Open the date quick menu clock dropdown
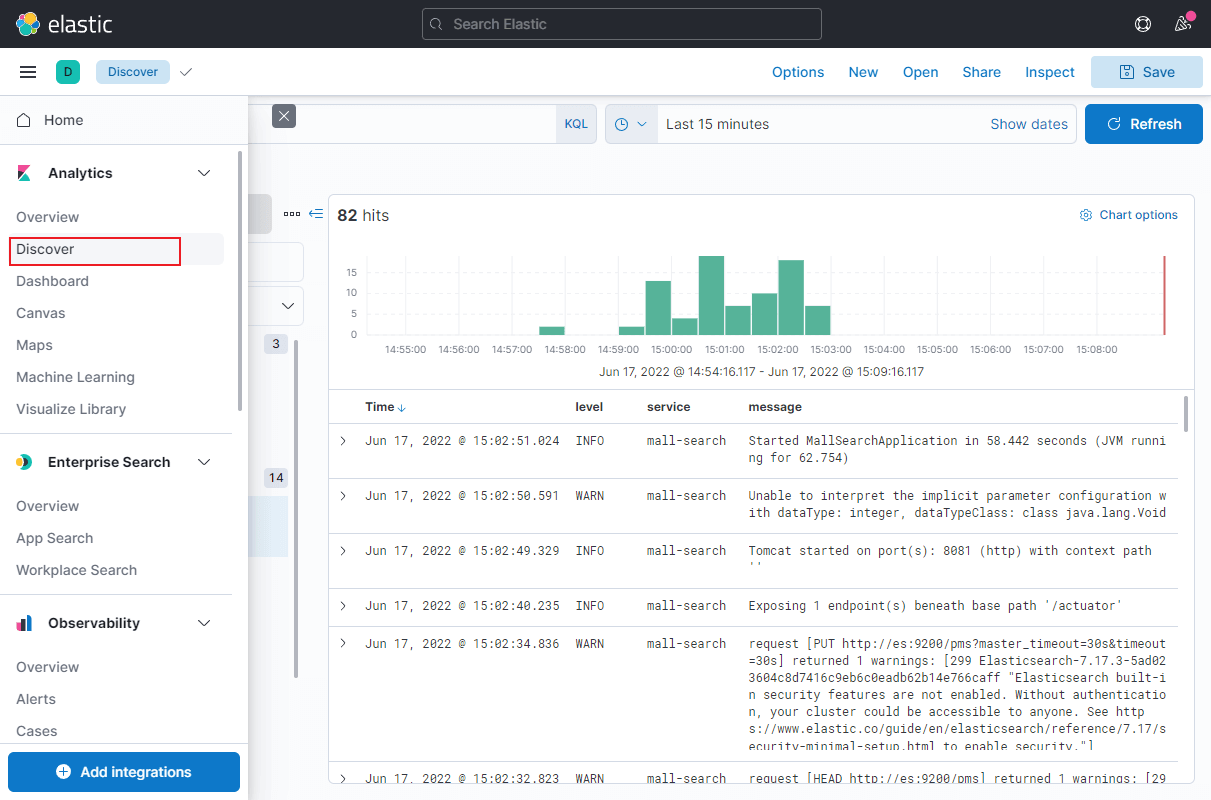 pos(631,124)
